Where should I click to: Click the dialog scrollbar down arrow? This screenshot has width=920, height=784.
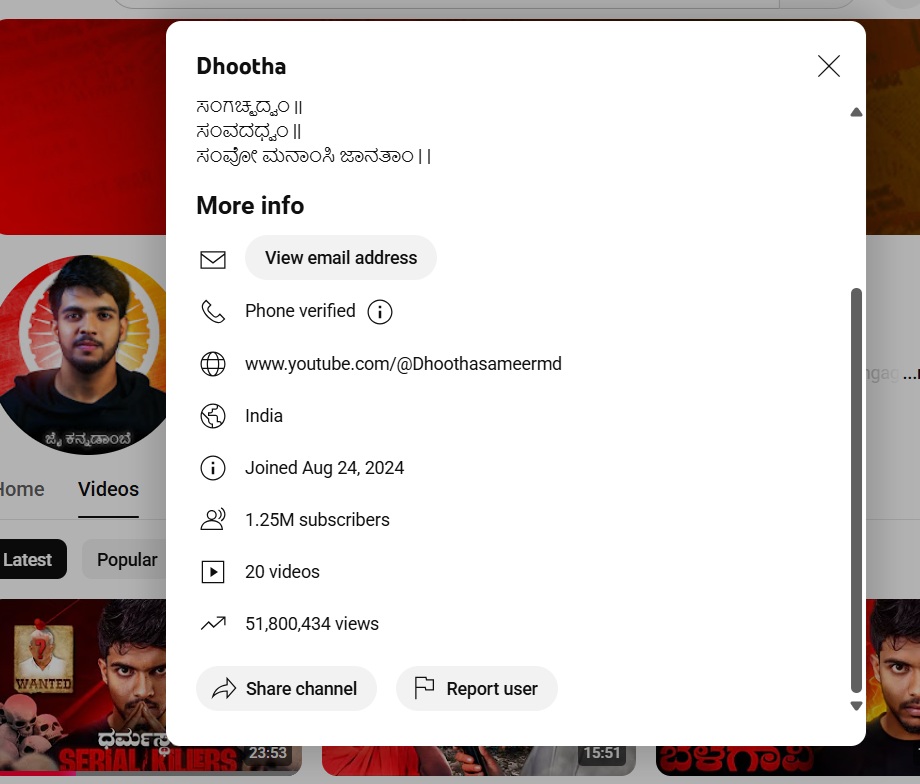[x=856, y=705]
